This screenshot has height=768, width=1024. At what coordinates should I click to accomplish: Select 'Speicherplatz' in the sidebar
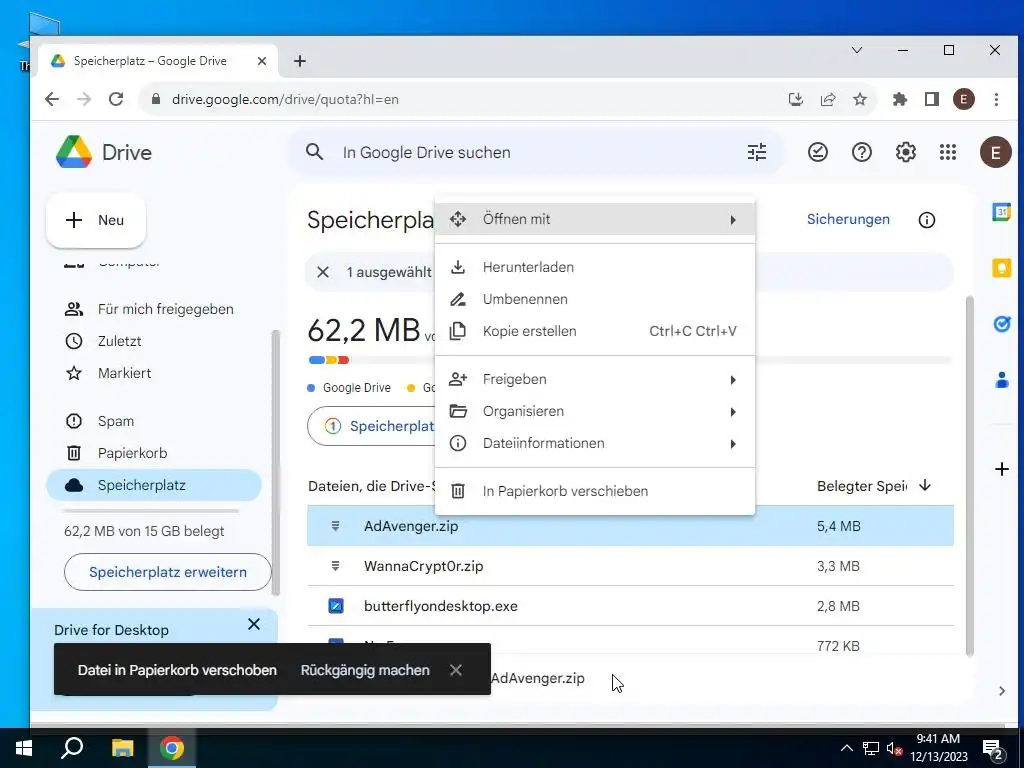coord(153,485)
